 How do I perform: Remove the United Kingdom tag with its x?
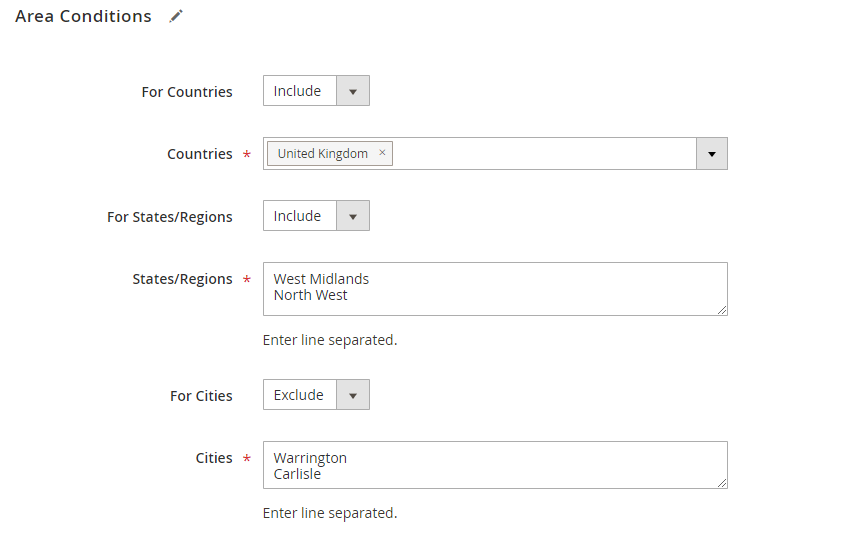click(x=382, y=153)
